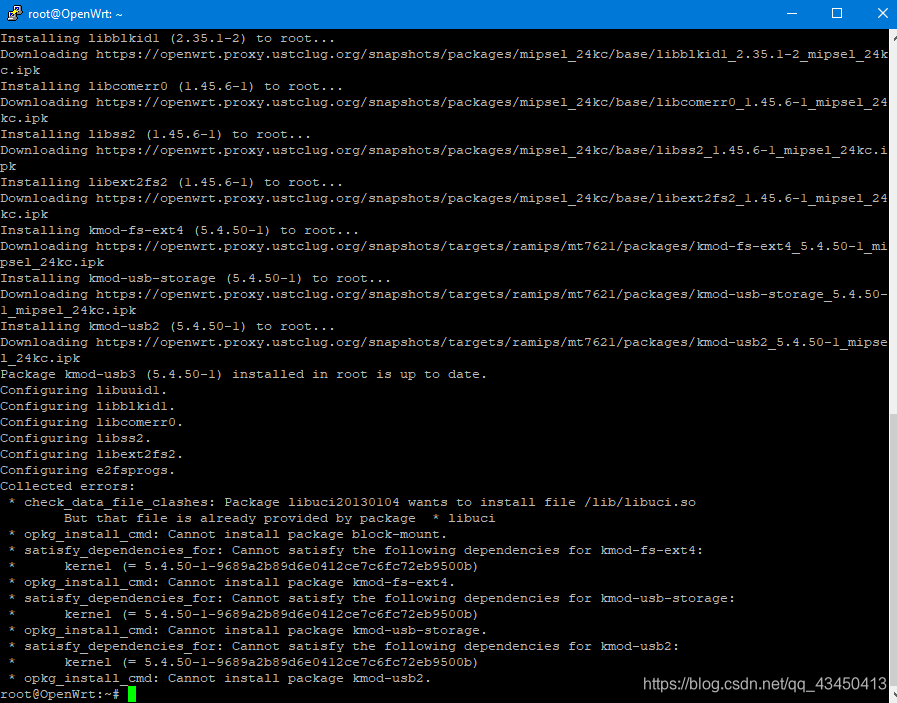
Task: Click 'Installing kmod-usb-storage (5.4.50-1)' line
Action: pos(196,279)
